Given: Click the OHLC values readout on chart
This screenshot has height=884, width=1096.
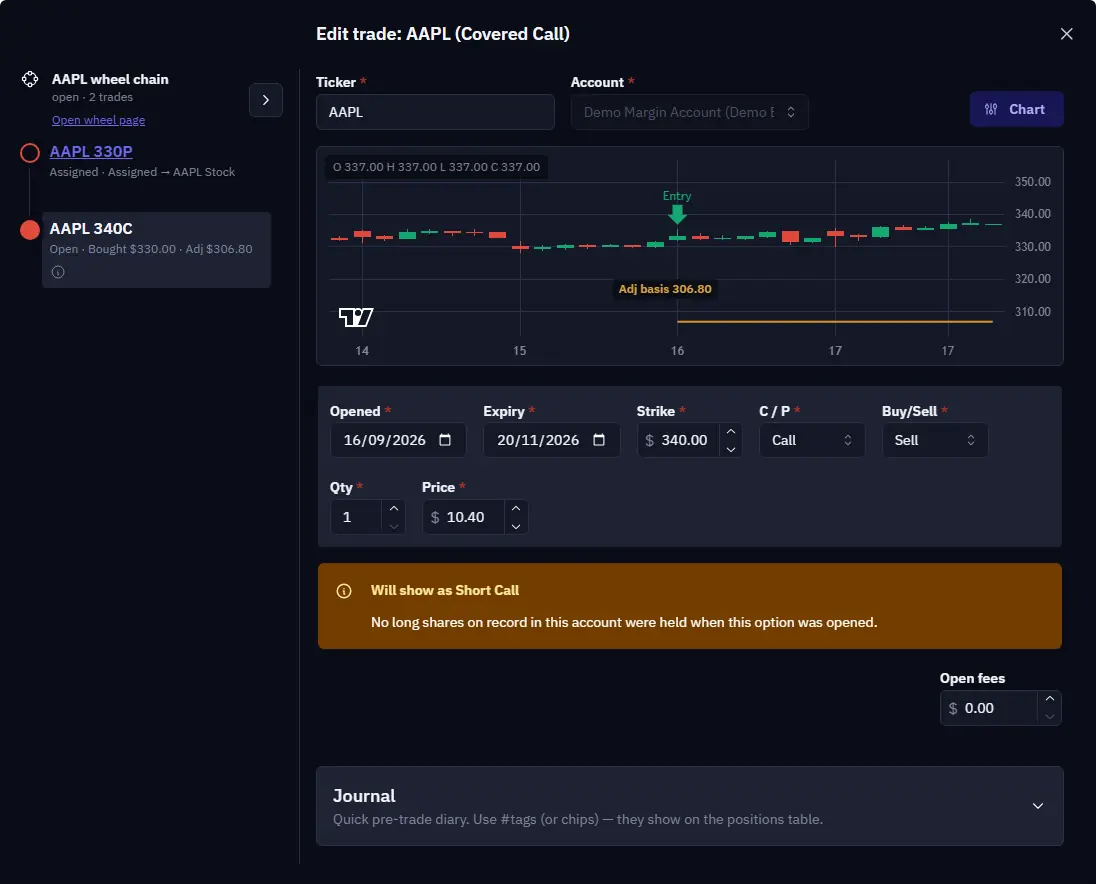Looking at the screenshot, I should pos(436,167).
